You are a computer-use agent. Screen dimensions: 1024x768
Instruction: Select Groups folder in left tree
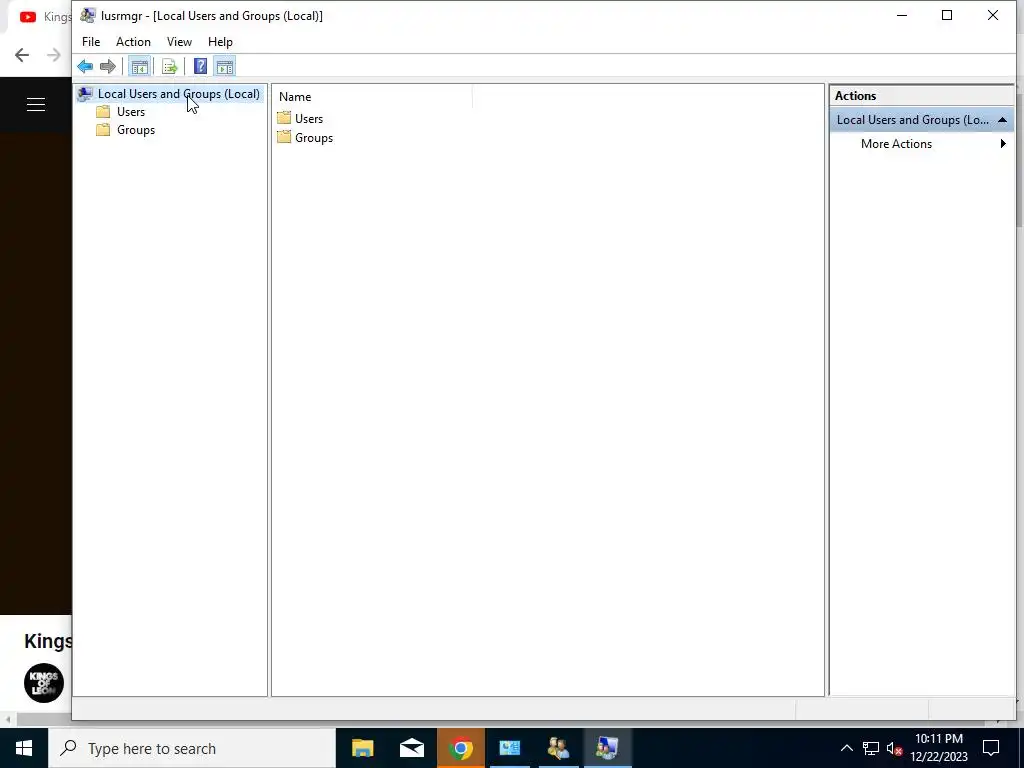point(136,130)
